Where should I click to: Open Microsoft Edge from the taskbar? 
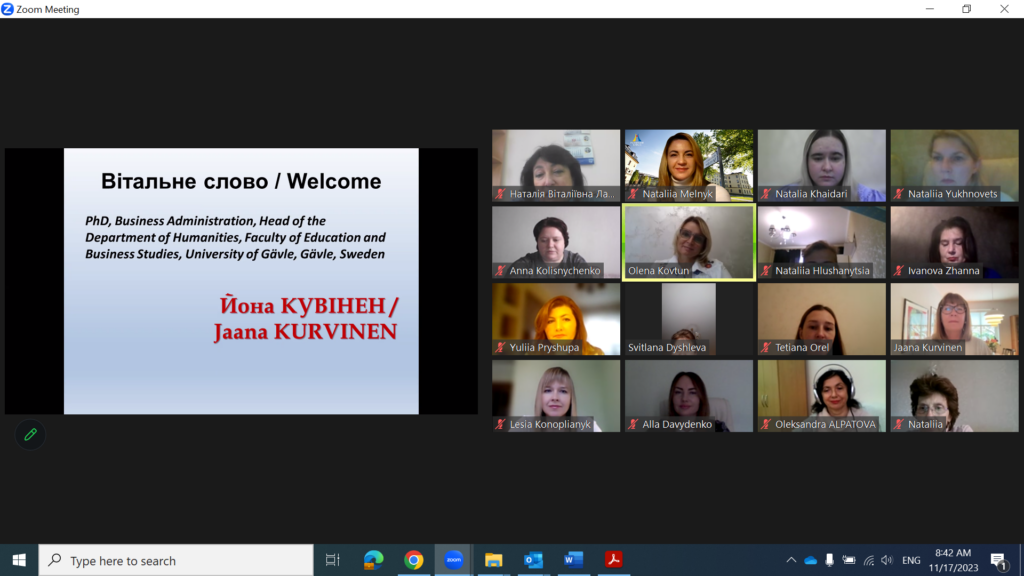(x=374, y=560)
